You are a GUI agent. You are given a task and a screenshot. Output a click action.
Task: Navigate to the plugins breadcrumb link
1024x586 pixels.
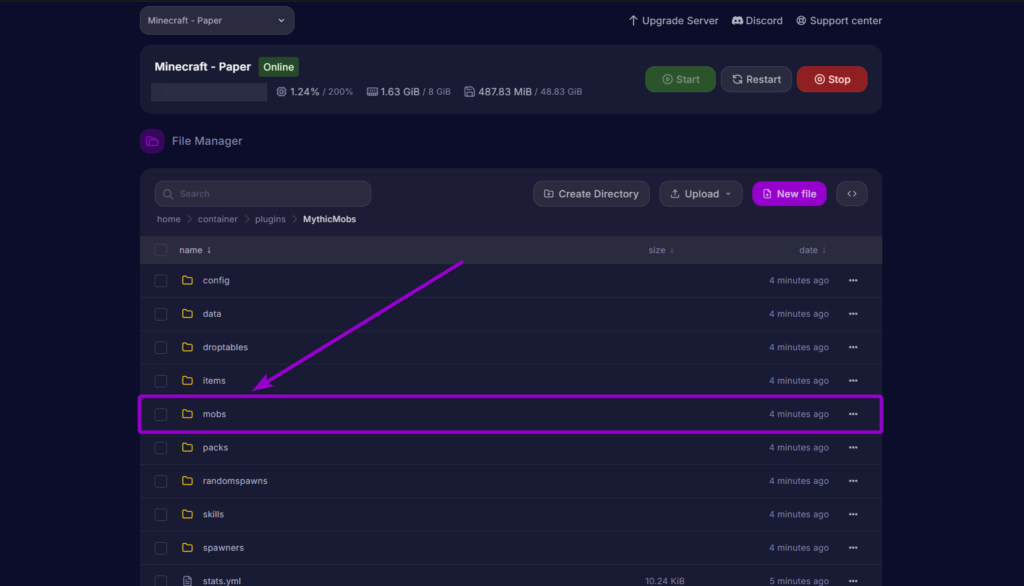tap(269, 218)
